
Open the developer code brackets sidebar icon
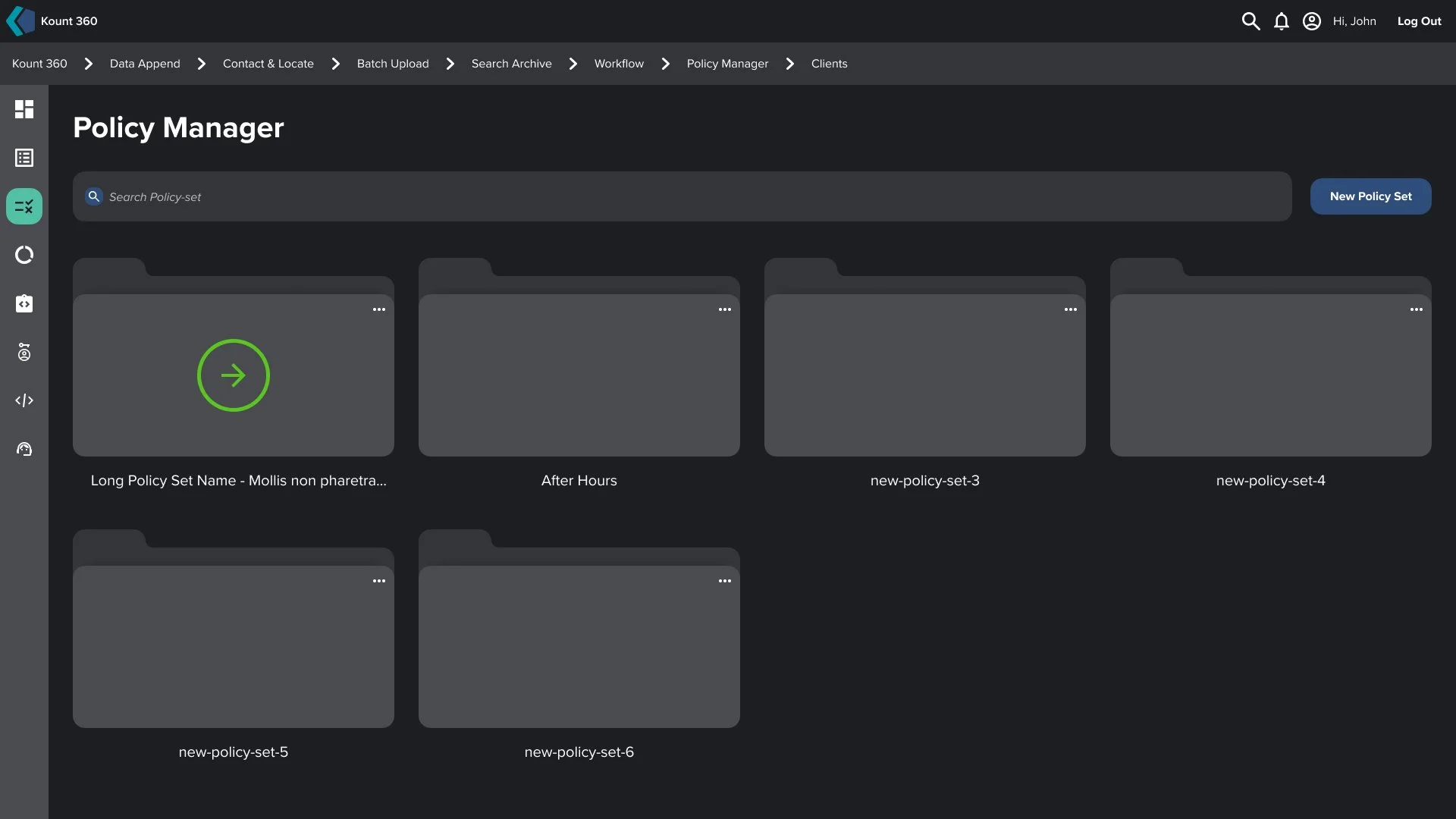pyautogui.click(x=24, y=400)
